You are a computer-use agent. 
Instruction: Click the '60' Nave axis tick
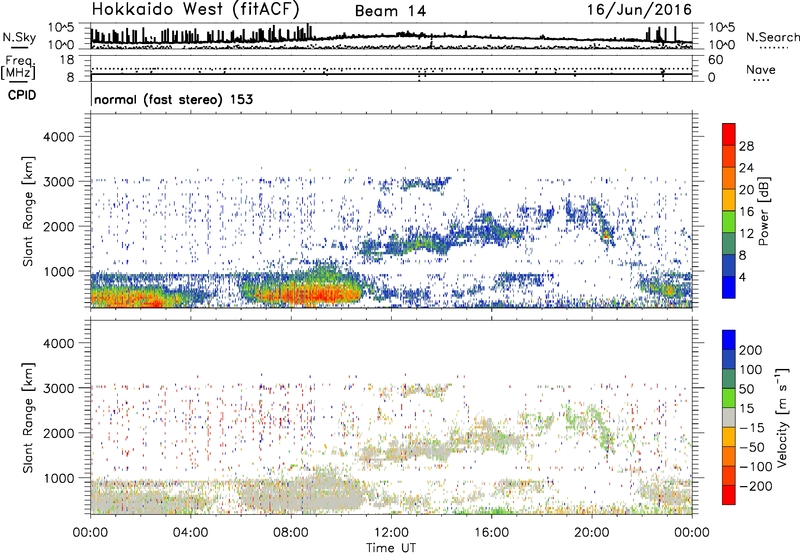pyautogui.click(x=715, y=60)
